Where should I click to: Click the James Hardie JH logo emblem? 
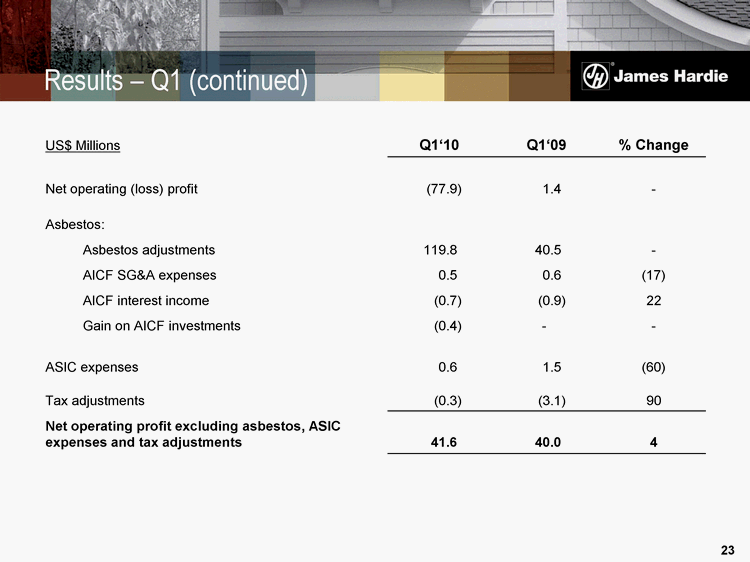(x=597, y=77)
